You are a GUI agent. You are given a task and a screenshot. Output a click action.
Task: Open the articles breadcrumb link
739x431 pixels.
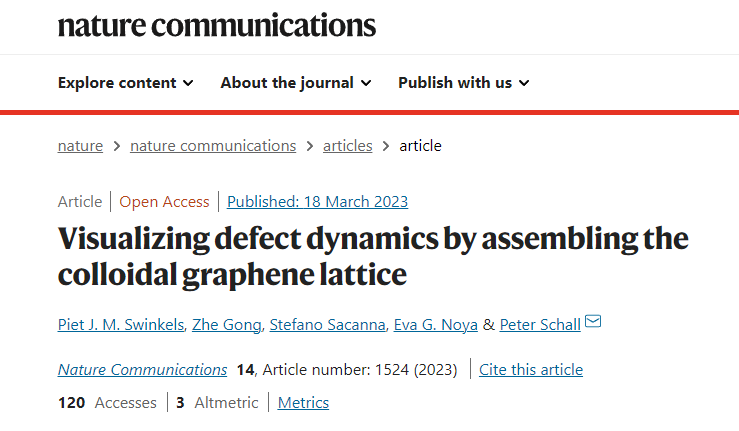tap(347, 146)
